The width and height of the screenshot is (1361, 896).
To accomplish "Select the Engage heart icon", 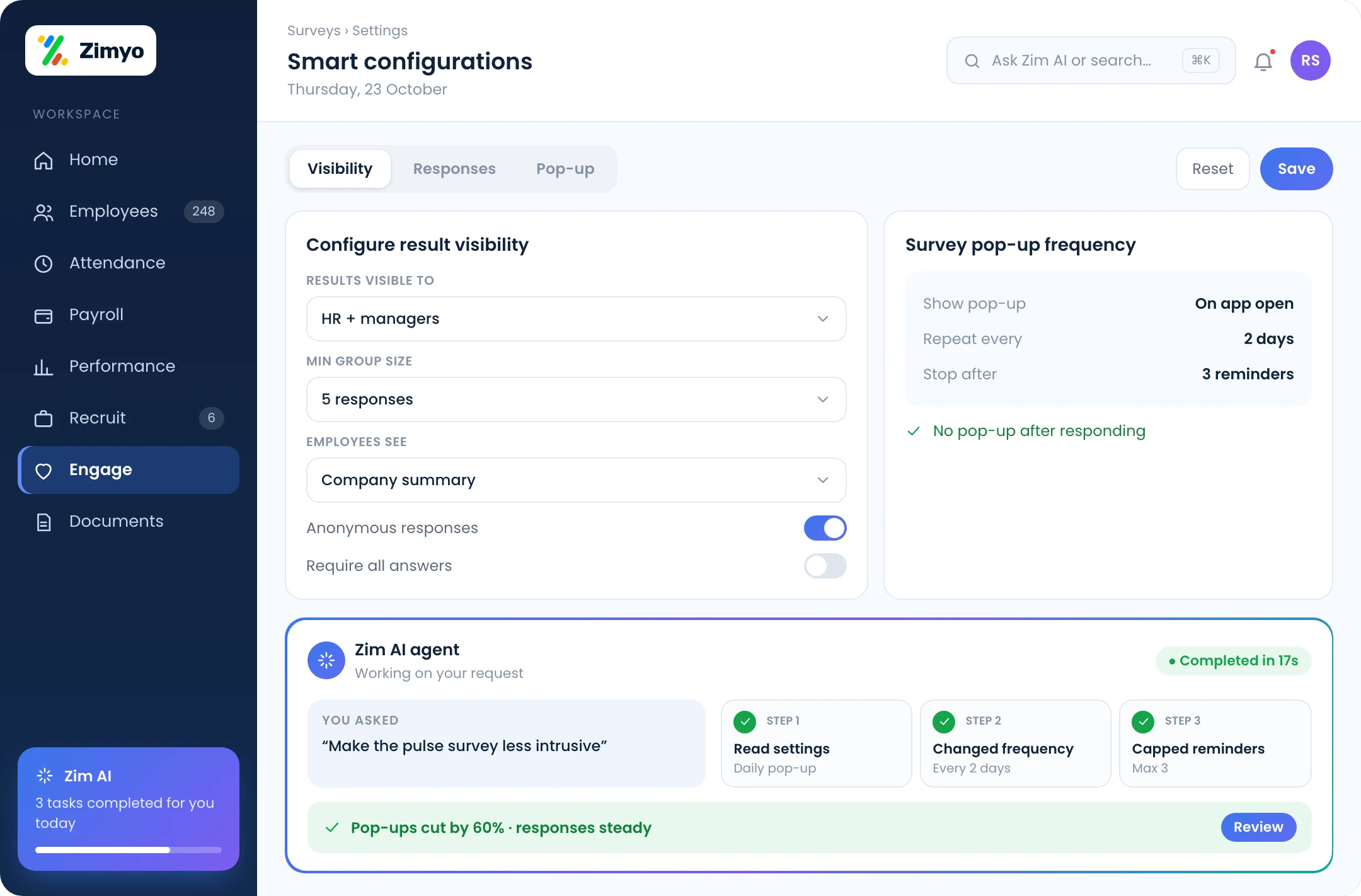I will tap(43, 471).
